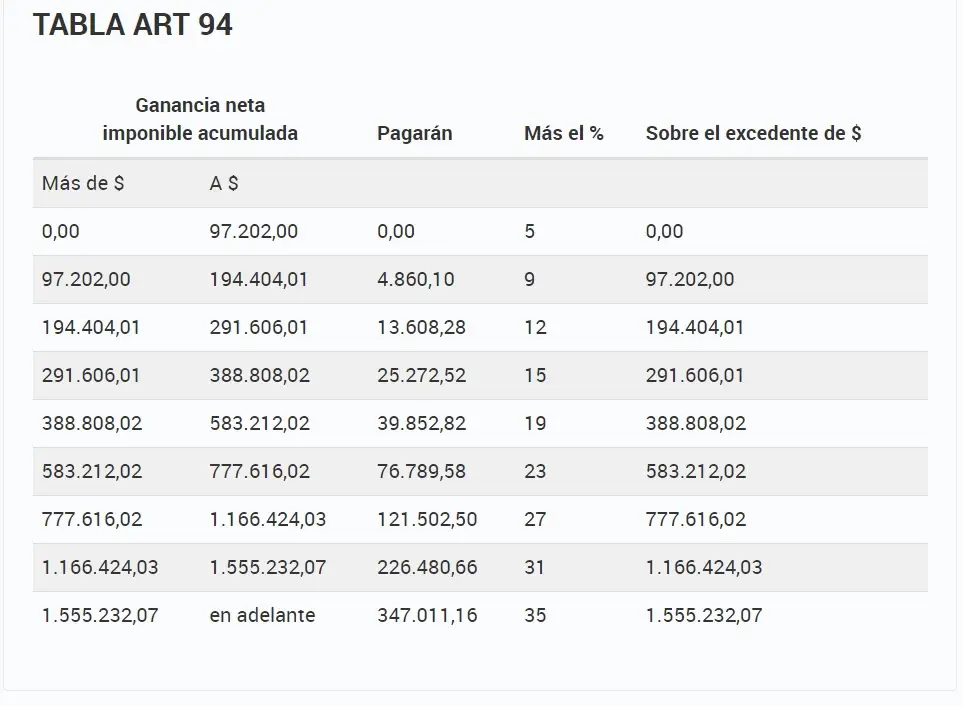Select 291.606,01 in the A $ column
The height and width of the screenshot is (706, 963).
tap(259, 327)
